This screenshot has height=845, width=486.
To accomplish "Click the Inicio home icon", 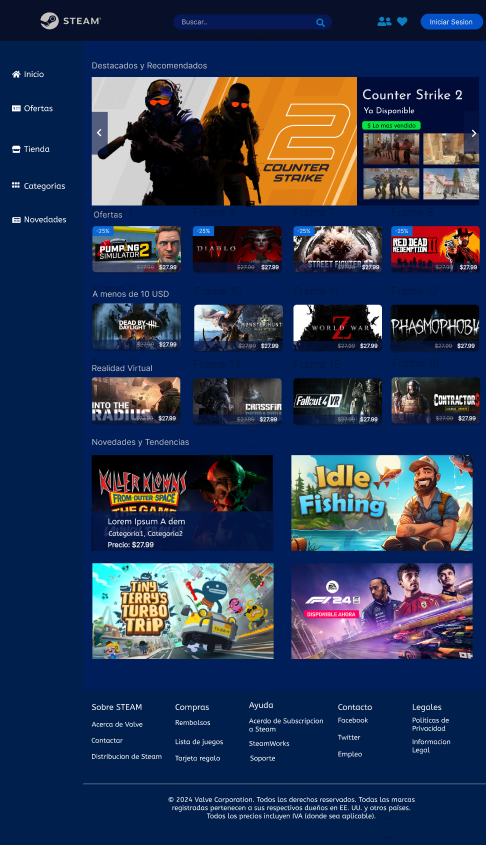I will 16,74.
